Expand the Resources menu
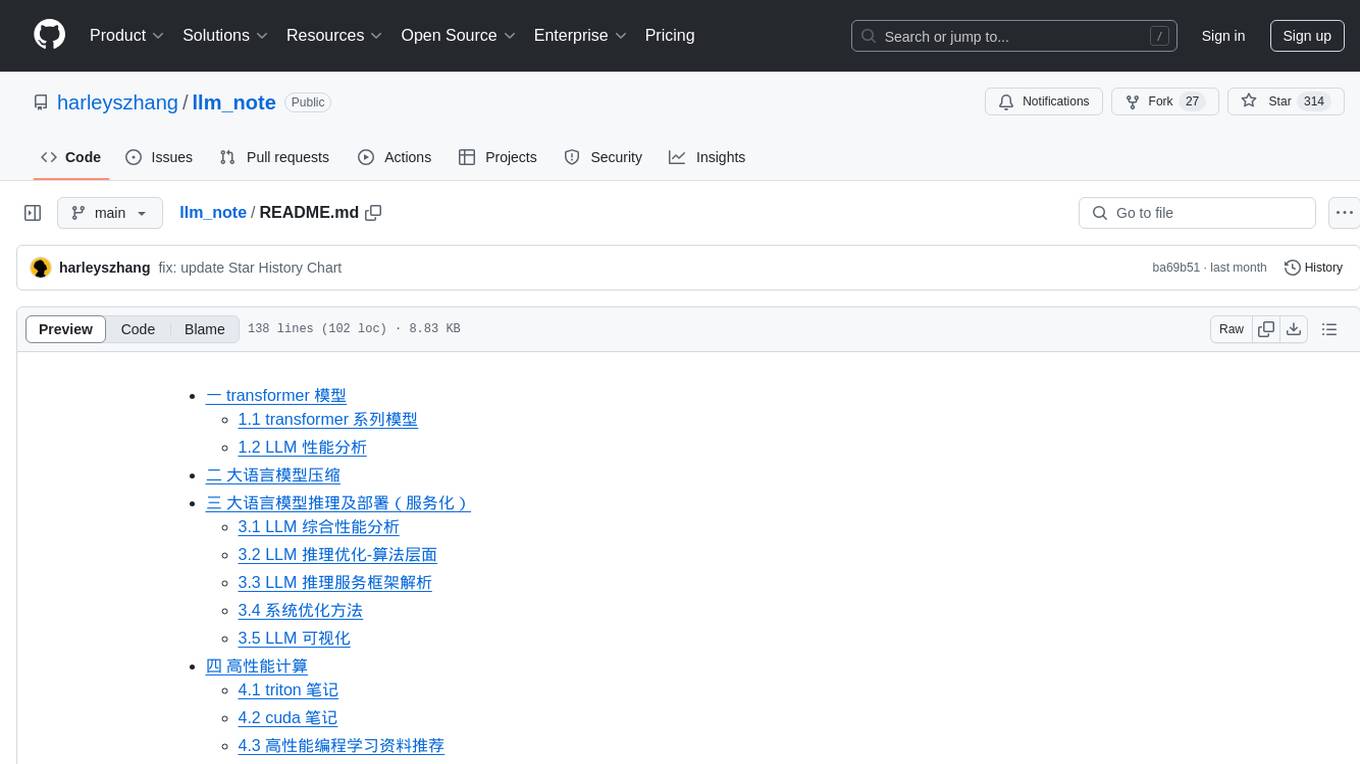Image resolution: width=1360 pixels, height=764 pixels. [x=334, y=35]
